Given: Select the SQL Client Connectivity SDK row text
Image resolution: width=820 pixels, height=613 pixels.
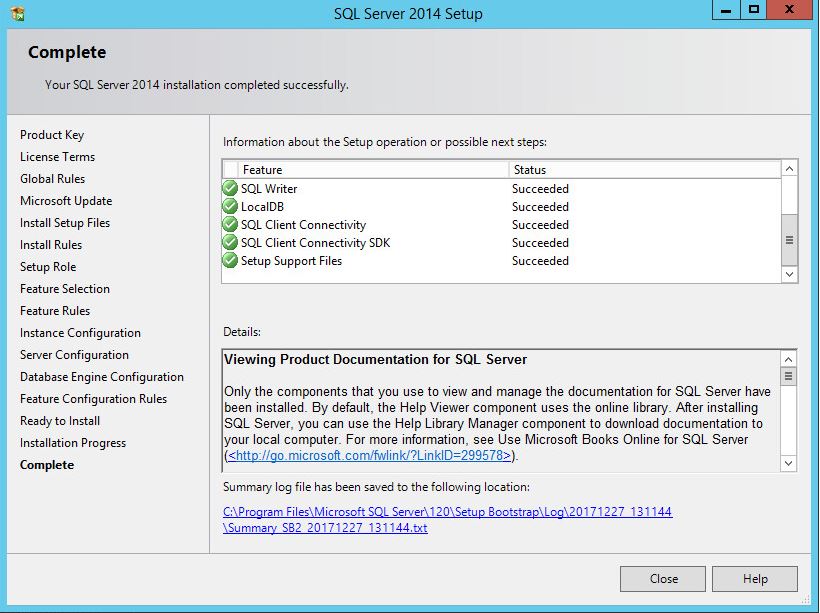Looking at the screenshot, I should [315, 243].
